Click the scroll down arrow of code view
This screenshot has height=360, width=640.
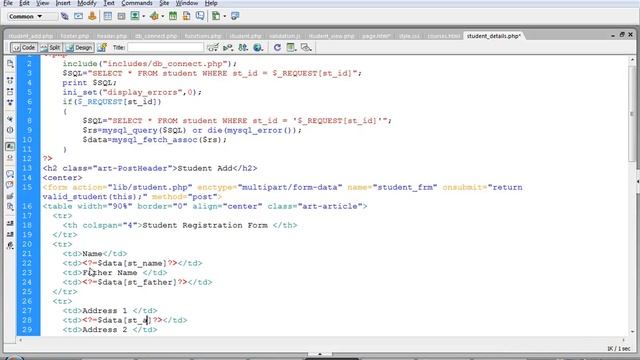632,332
